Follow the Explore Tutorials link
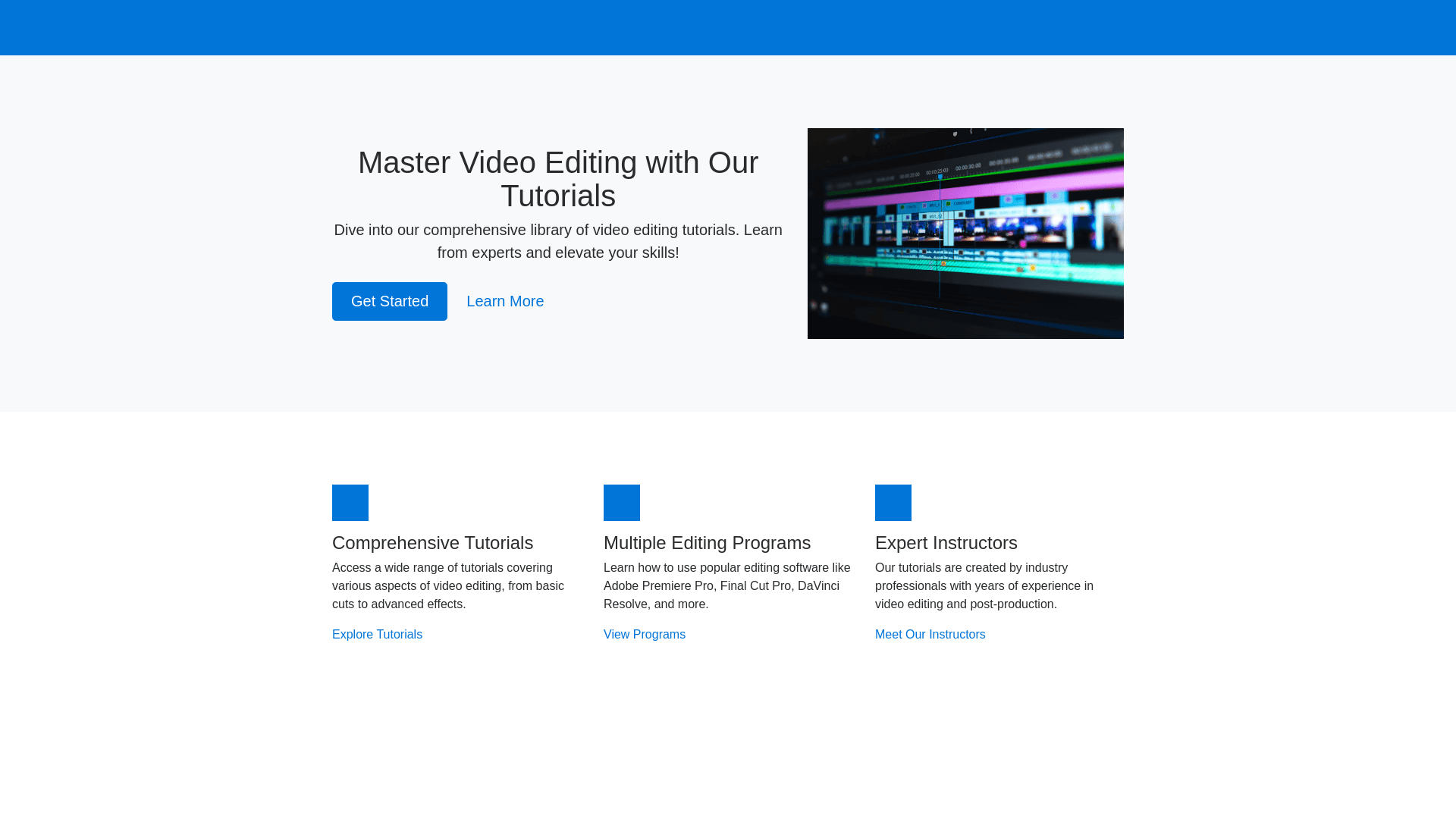The image size is (1456, 819). [377, 635]
